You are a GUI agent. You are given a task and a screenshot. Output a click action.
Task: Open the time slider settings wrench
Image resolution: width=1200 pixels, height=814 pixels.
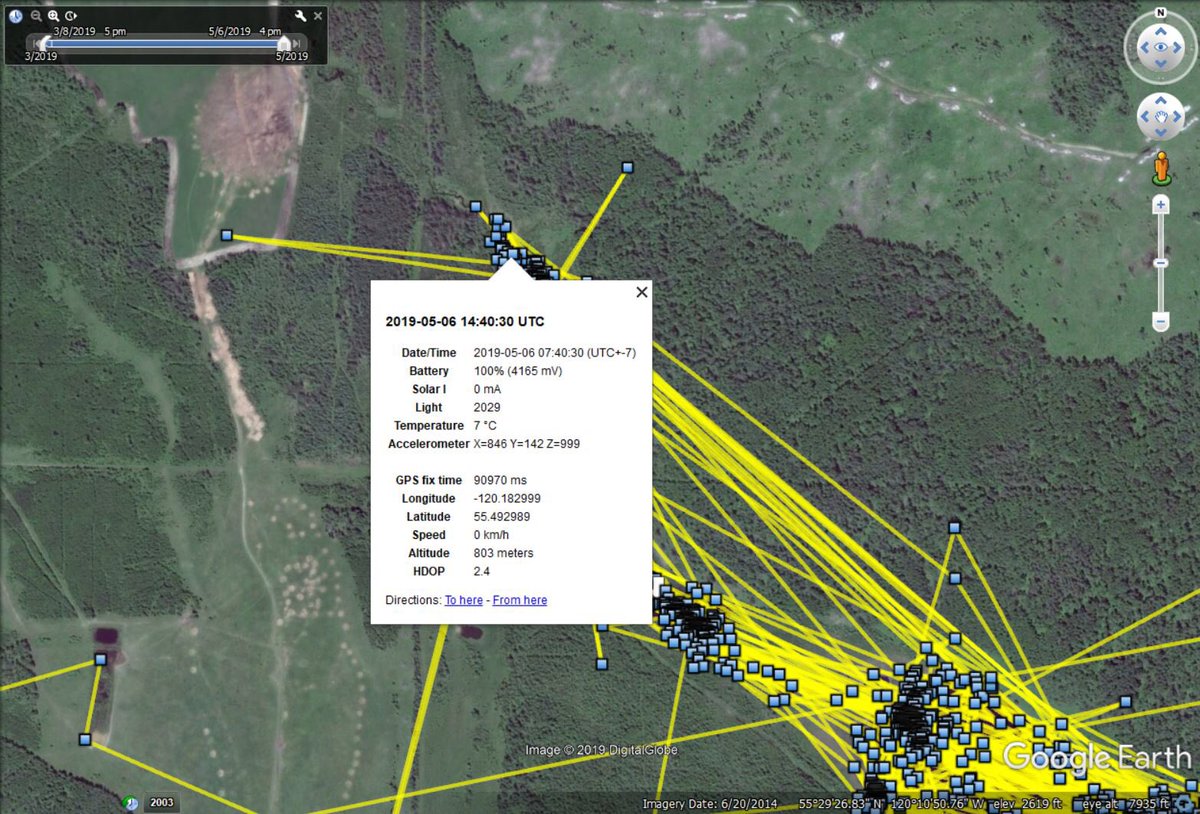pyautogui.click(x=300, y=17)
